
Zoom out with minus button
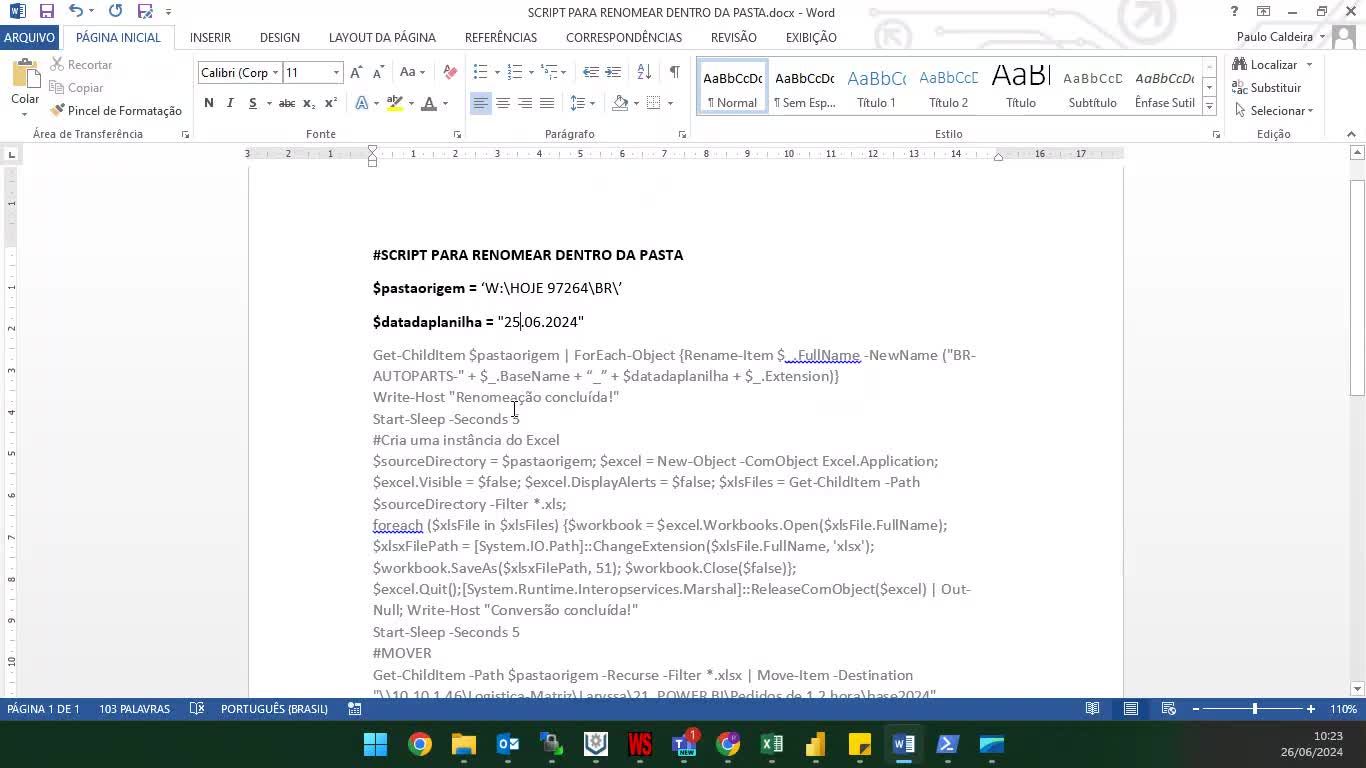click(1195, 709)
